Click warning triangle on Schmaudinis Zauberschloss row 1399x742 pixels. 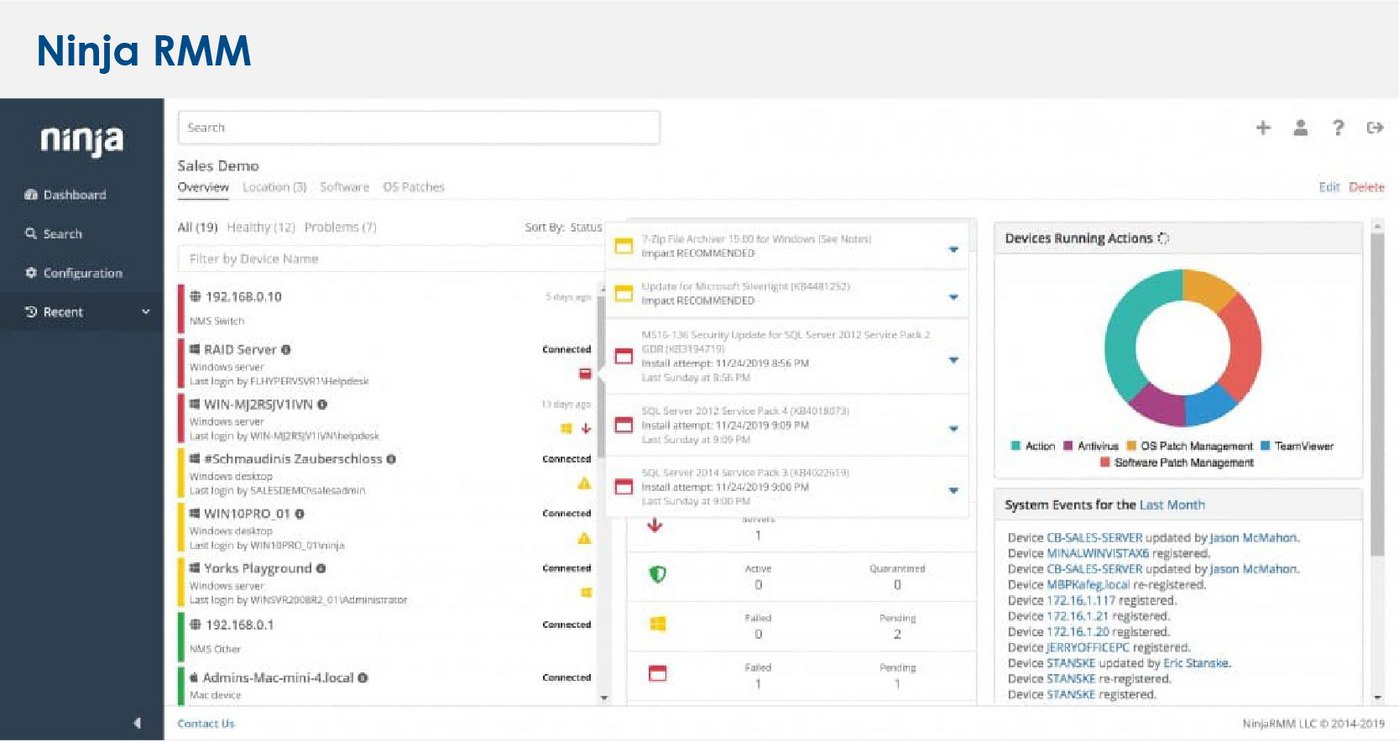tap(584, 483)
